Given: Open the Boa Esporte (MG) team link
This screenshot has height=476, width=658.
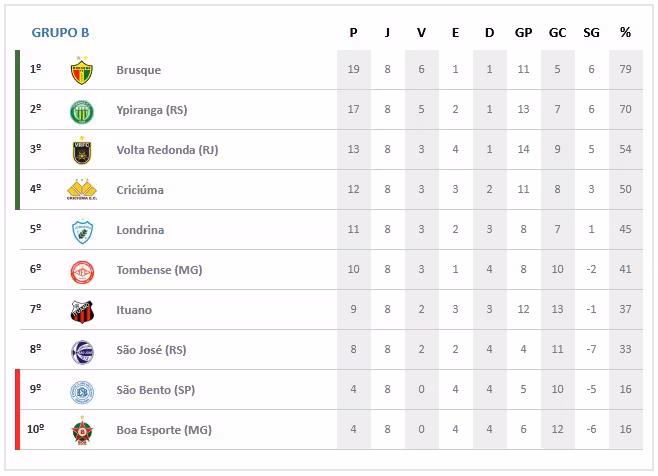Looking at the screenshot, I should [163, 430].
